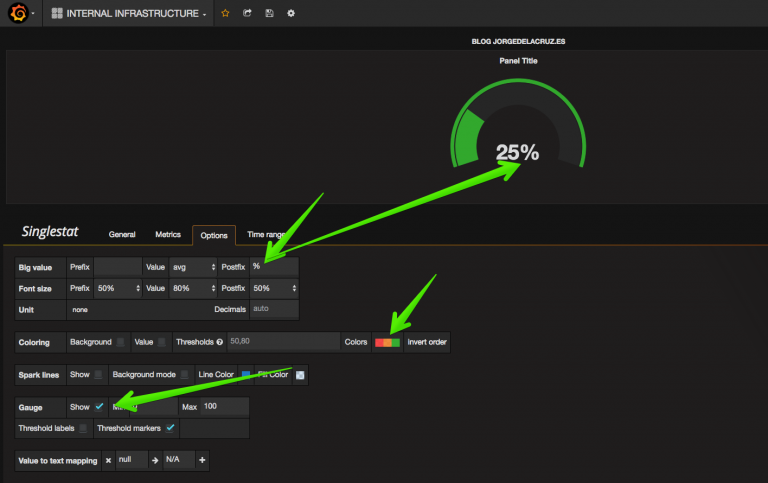This screenshot has height=483, width=768.
Task: Toggle the Coloring Background checkbox
Action: click(x=120, y=342)
